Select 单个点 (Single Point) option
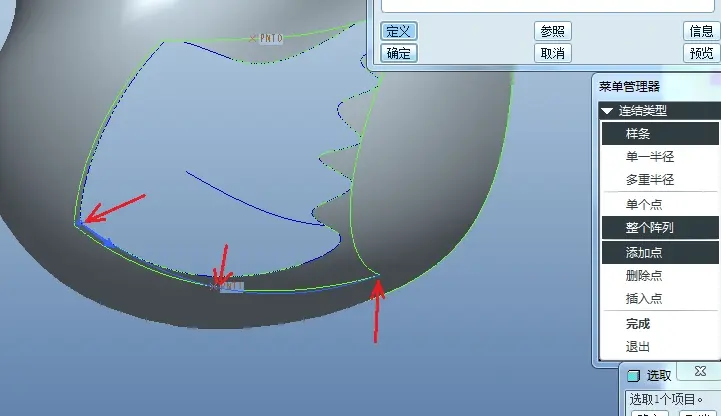The image size is (721, 416). [660, 205]
